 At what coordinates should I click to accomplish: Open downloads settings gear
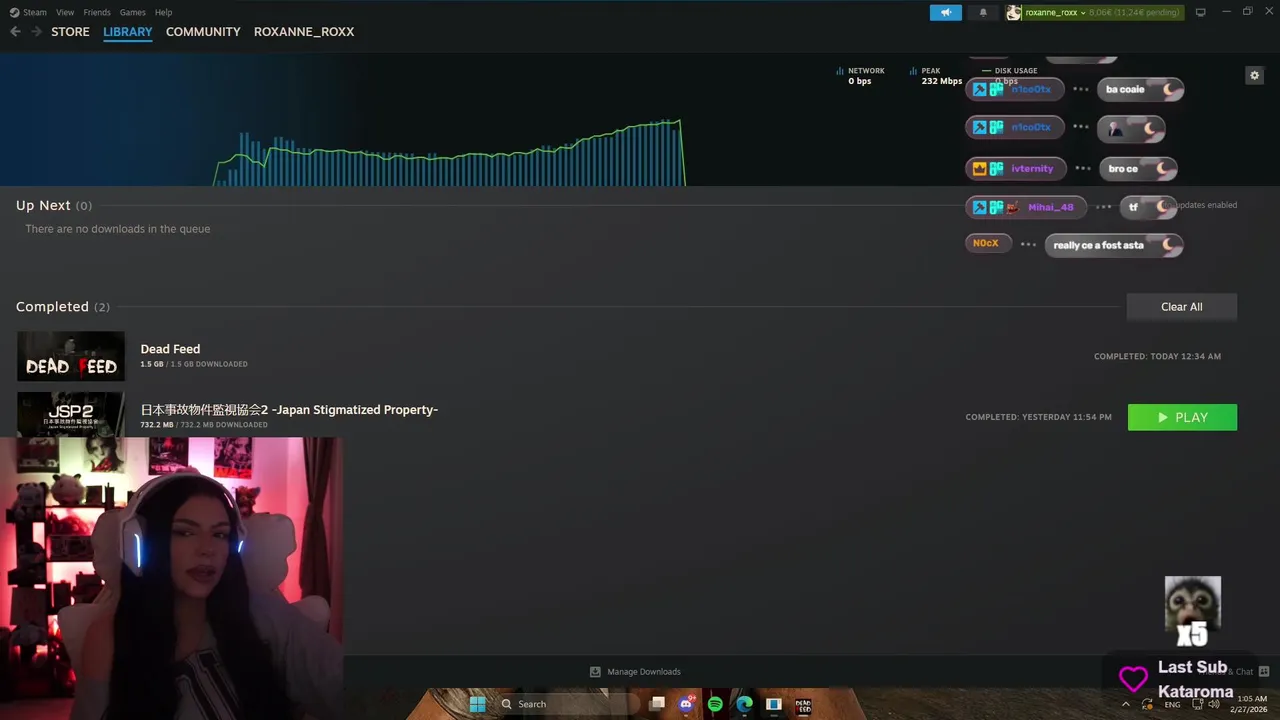tap(1254, 75)
